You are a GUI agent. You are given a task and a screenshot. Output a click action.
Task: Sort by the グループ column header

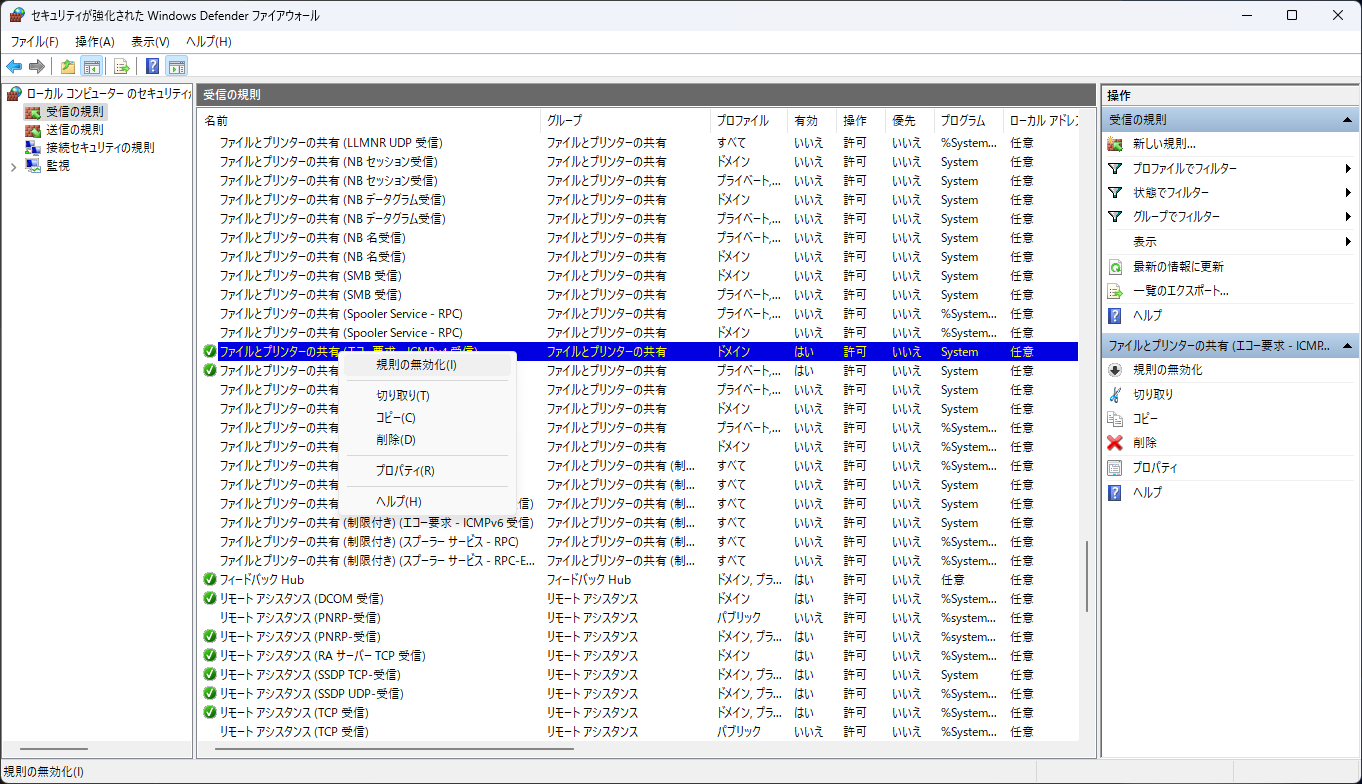626,120
